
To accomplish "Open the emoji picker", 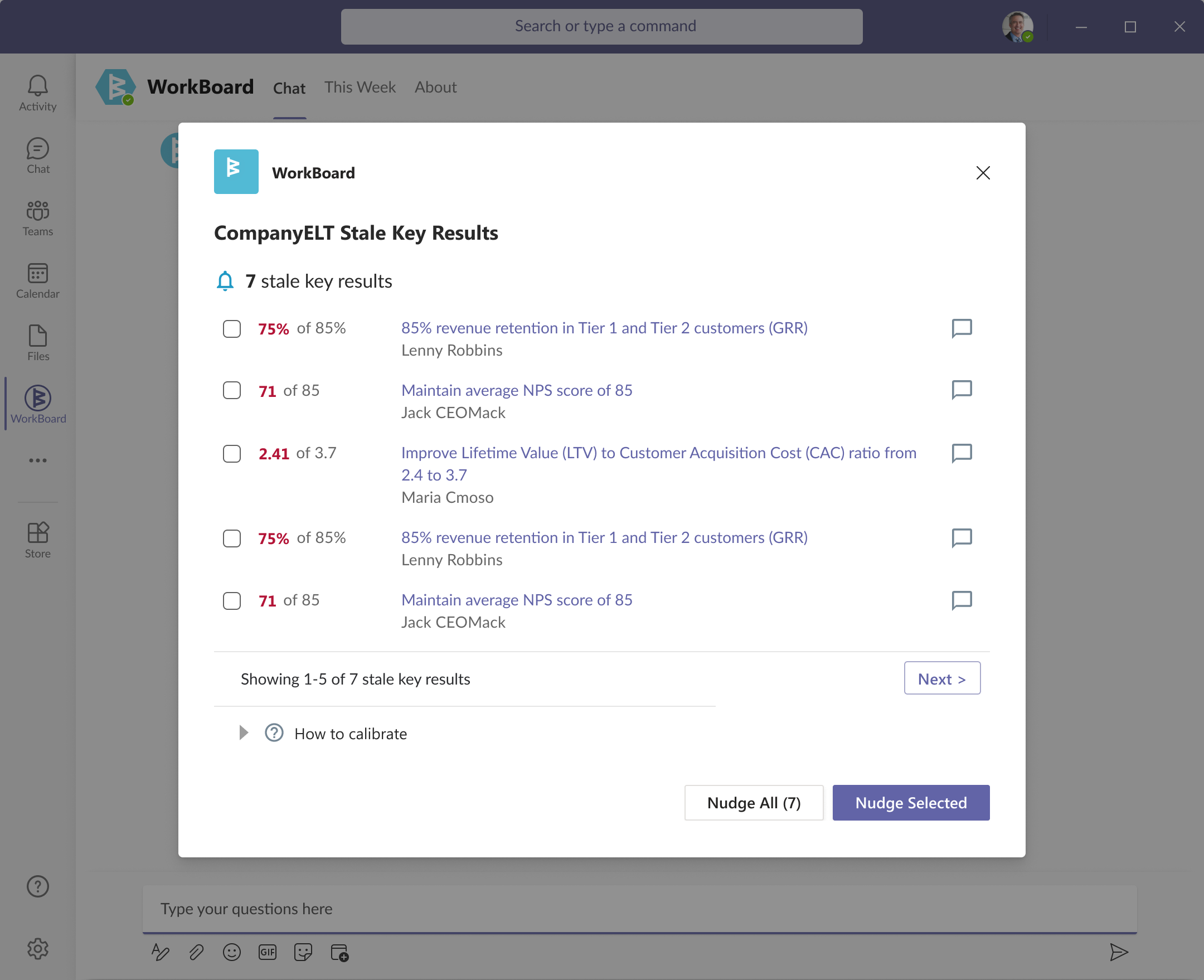I will (231, 953).
